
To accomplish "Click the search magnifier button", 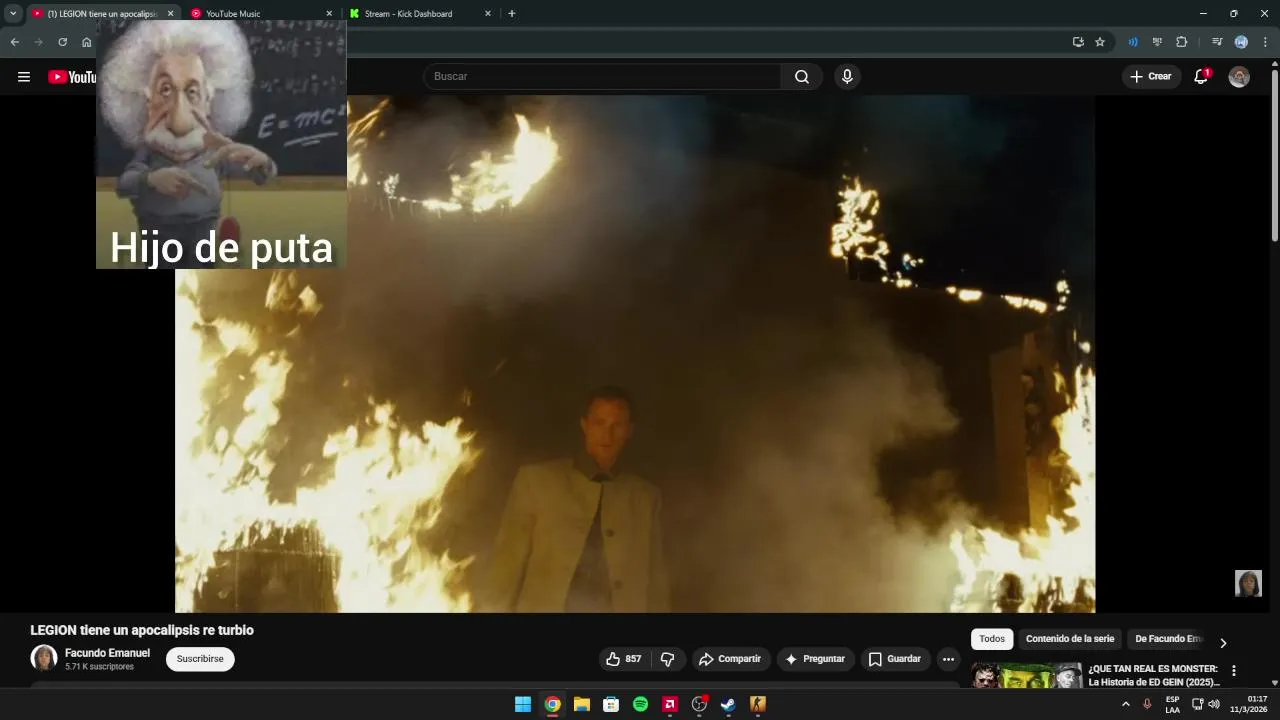I will (802, 77).
